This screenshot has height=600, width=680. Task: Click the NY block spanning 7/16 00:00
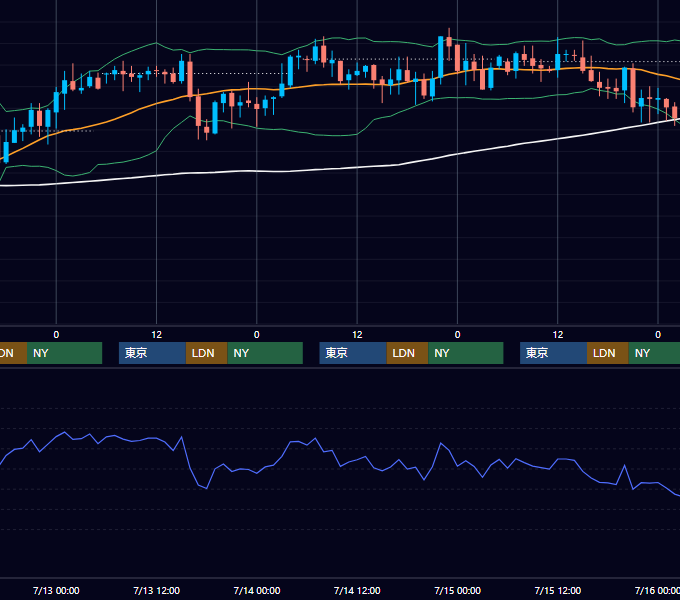[654, 353]
